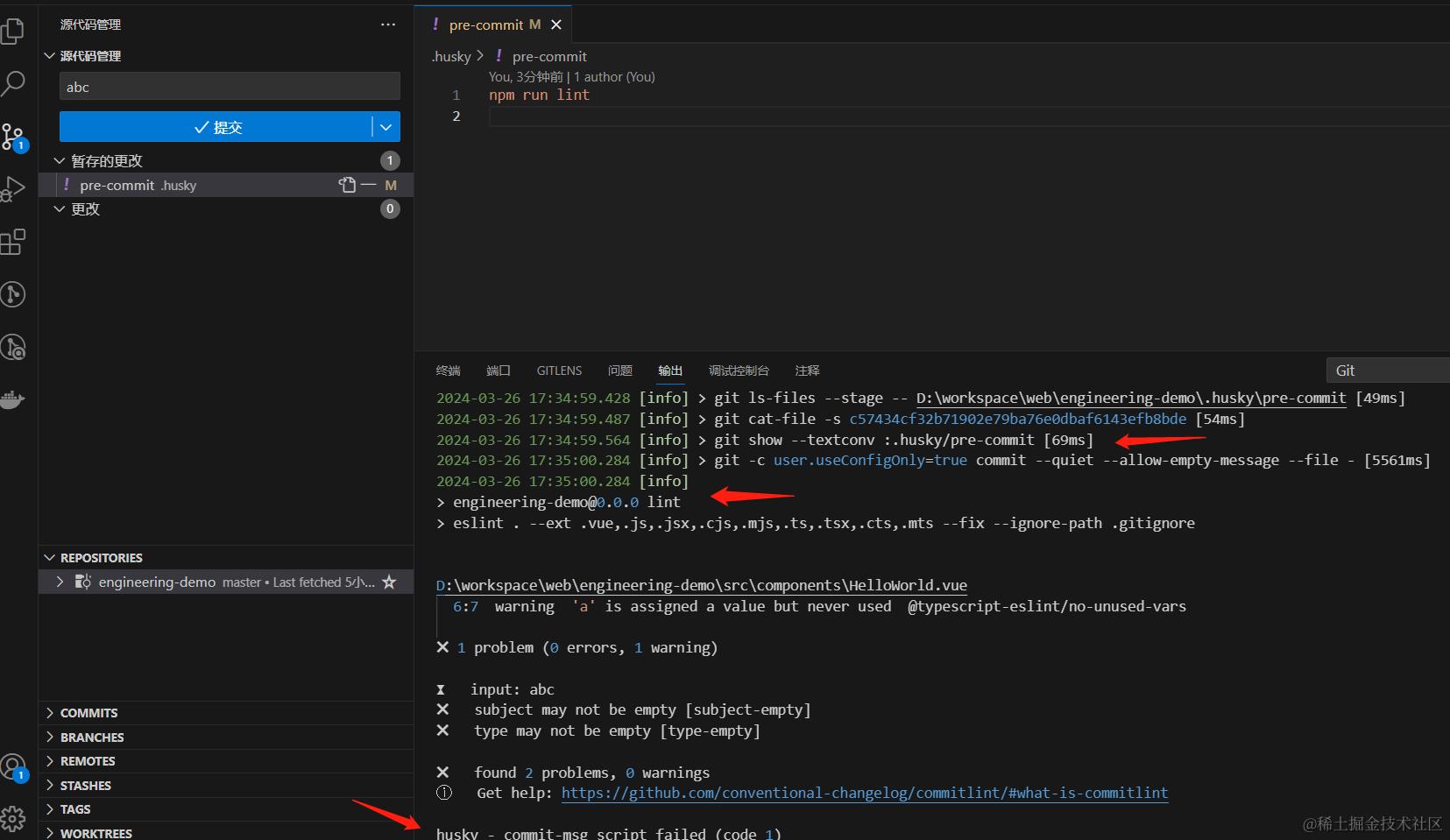Viewport: 1450px width, 840px height.
Task: Open the Git output channel dropdown
Action: [1388, 371]
